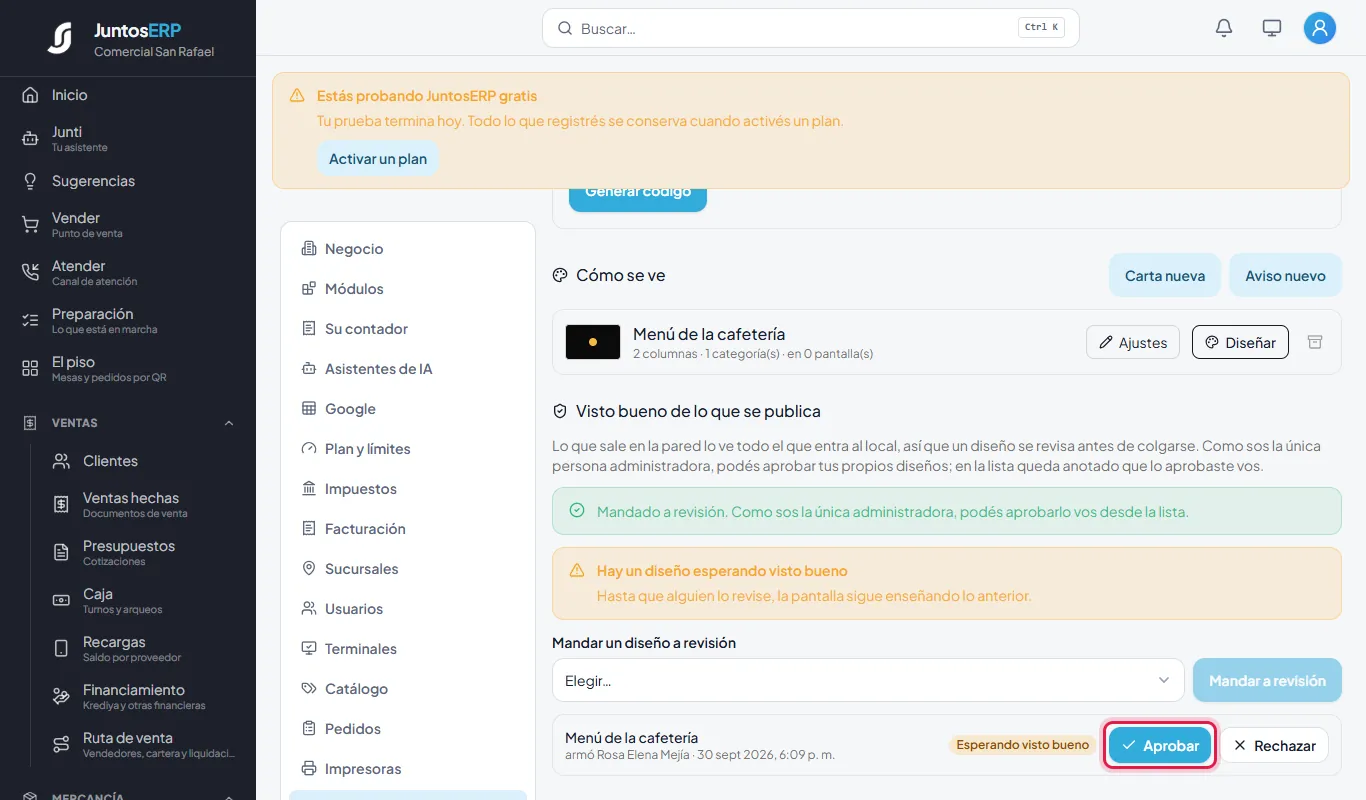Click the Esperando visto bueno badge

point(1022,745)
